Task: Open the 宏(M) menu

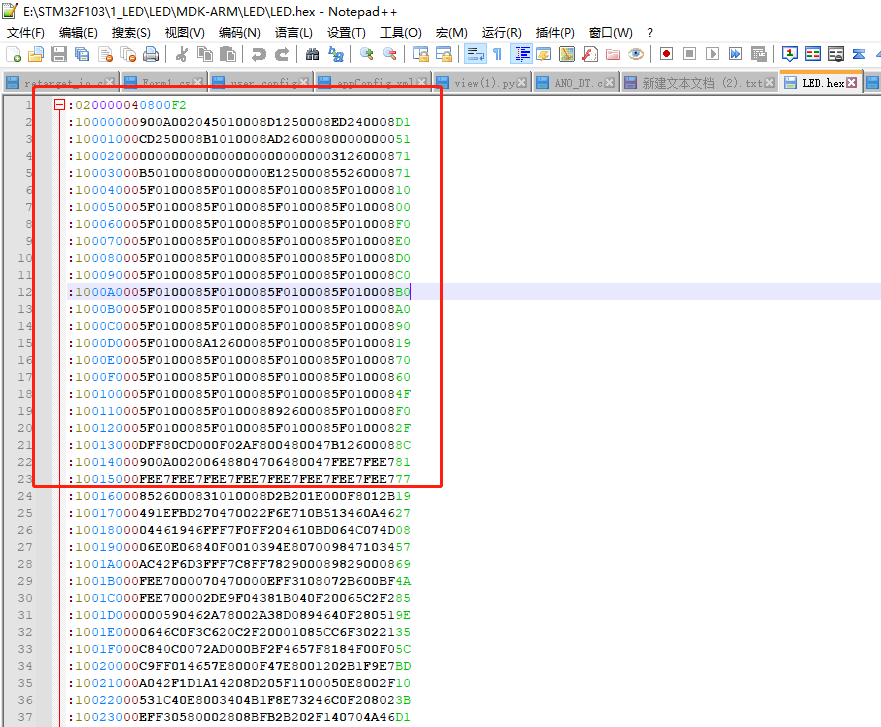Action: [x=451, y=33]
